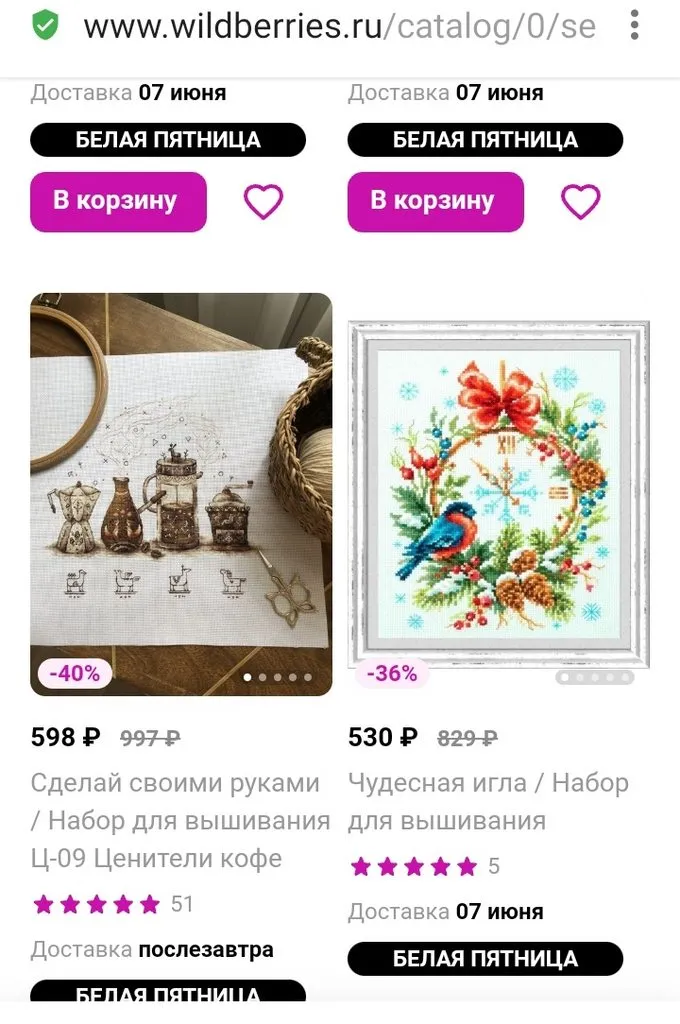Click right В корзину button
The image size is (680, 1024).
tap(436, 201)
